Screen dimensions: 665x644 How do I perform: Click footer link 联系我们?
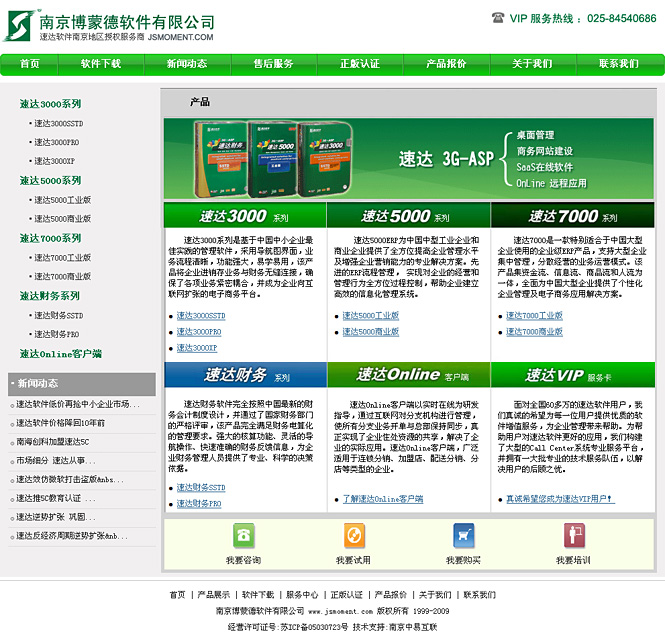point(480,595)
